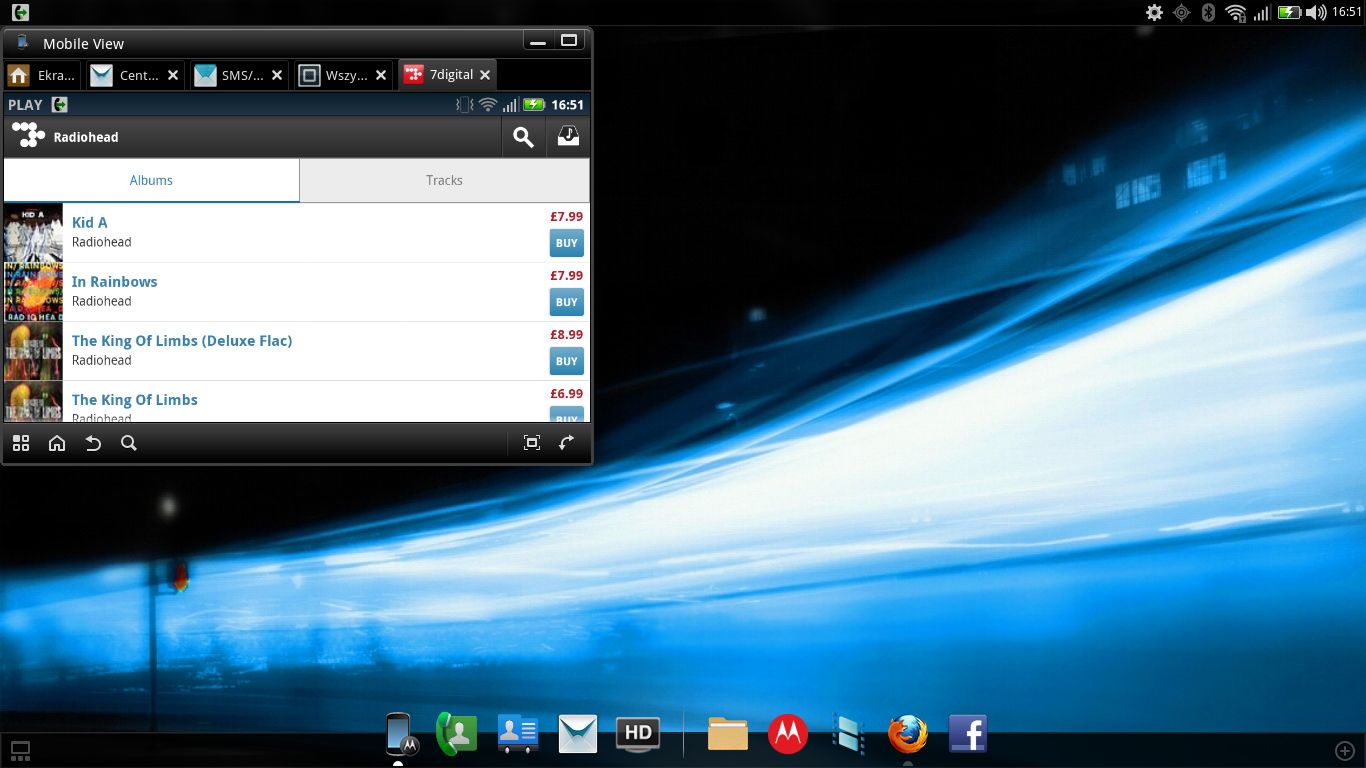Buy the Kid A album
Image resolution: width=1366 pixels, height=768 pixels.
coord(567,243)
